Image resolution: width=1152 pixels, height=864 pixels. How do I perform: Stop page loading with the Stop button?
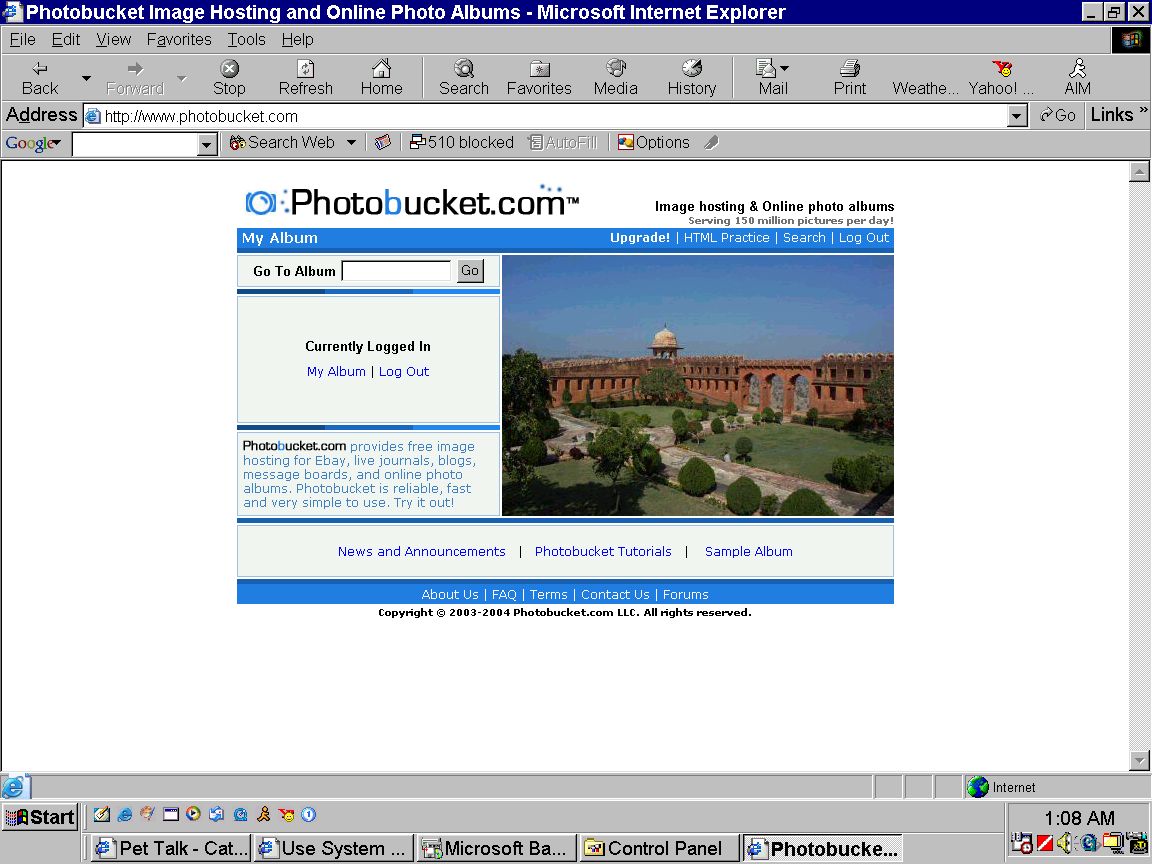coord(229,78)
